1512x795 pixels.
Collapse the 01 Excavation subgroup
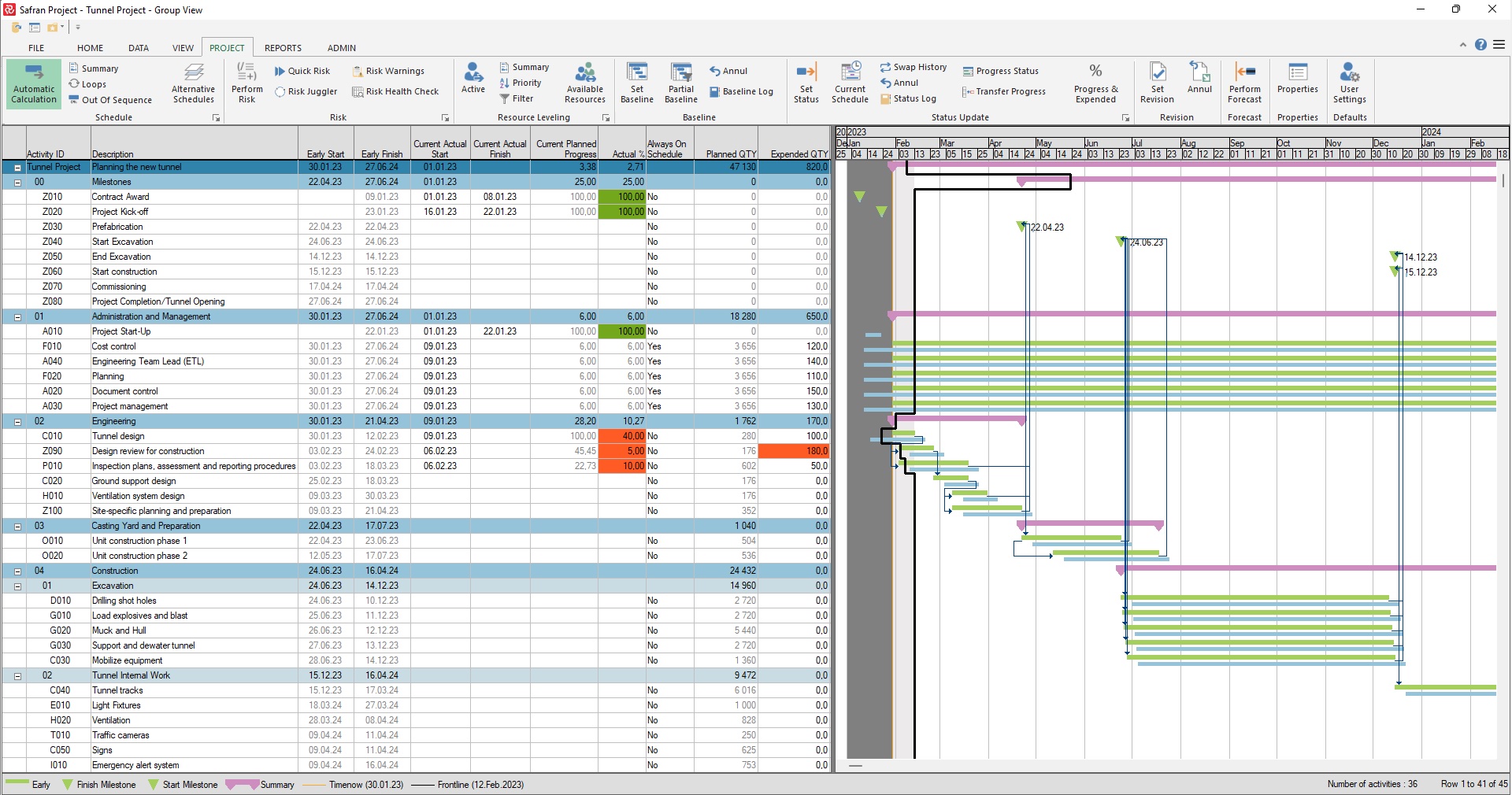[x=17, y=586]
